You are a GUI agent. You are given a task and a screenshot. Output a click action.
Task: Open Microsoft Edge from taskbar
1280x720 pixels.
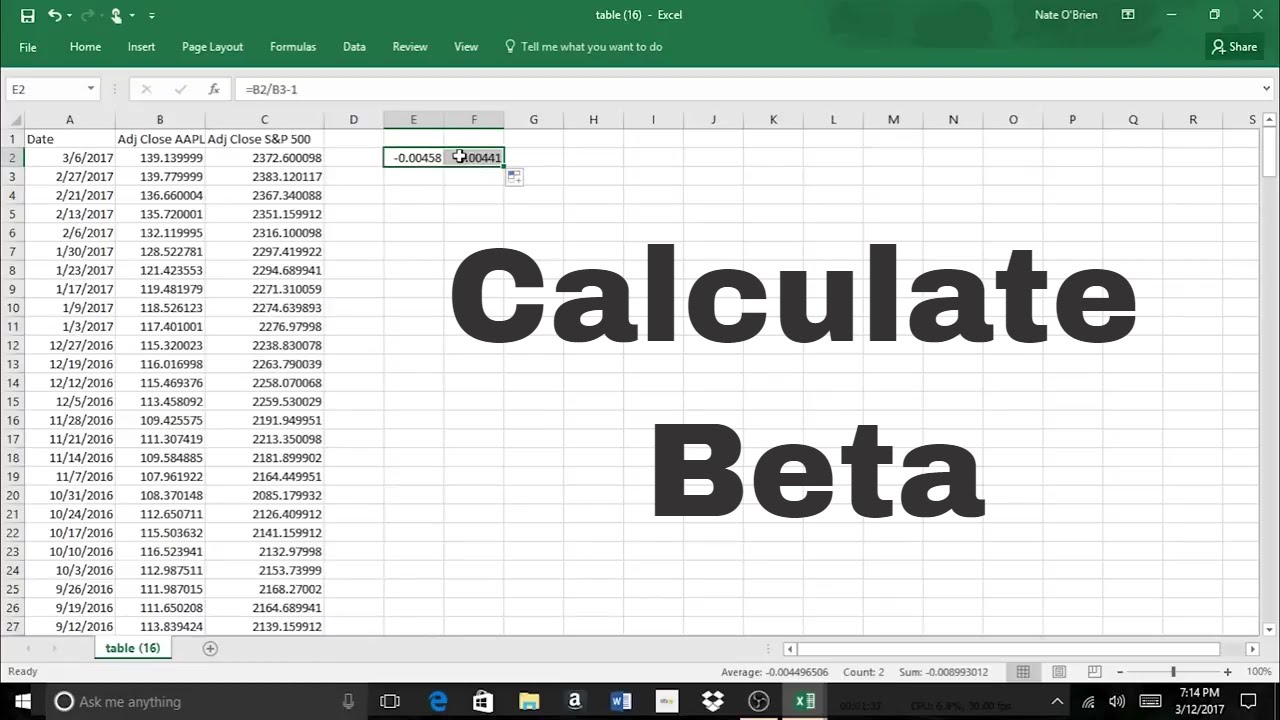[x=439, y=701]
